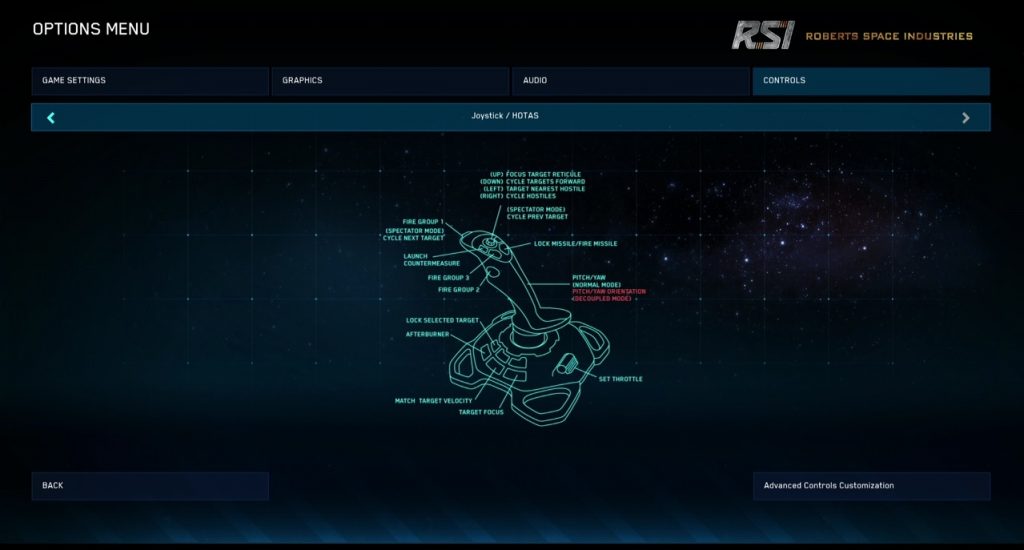Click the Joystick / HOTAS device title
Screen dimensions: 1024x550
[x=505, y=116]
